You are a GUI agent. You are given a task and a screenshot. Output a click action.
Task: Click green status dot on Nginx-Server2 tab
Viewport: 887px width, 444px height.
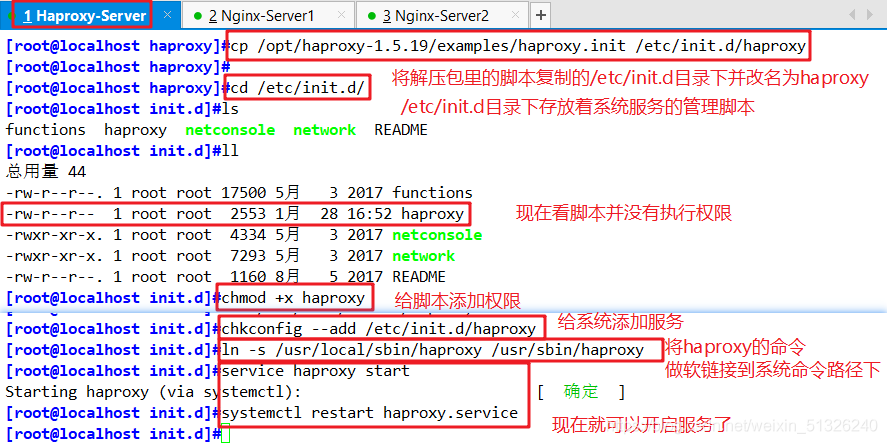tap(372, 16)
